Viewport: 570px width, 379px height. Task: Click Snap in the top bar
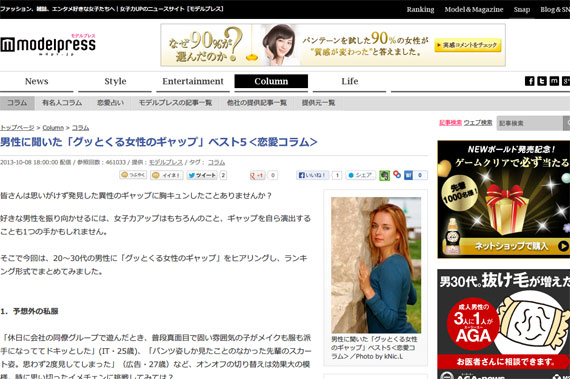(522, 10)
